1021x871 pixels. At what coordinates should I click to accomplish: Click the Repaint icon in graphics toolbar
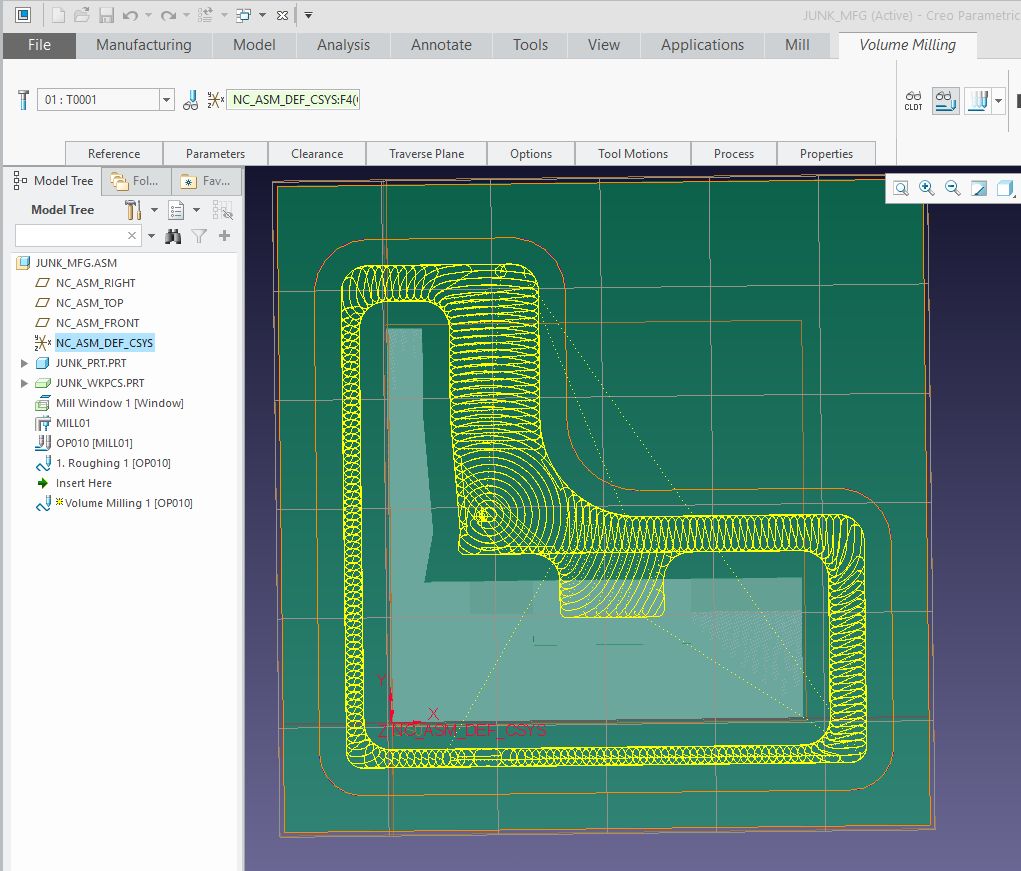point(978,188)
